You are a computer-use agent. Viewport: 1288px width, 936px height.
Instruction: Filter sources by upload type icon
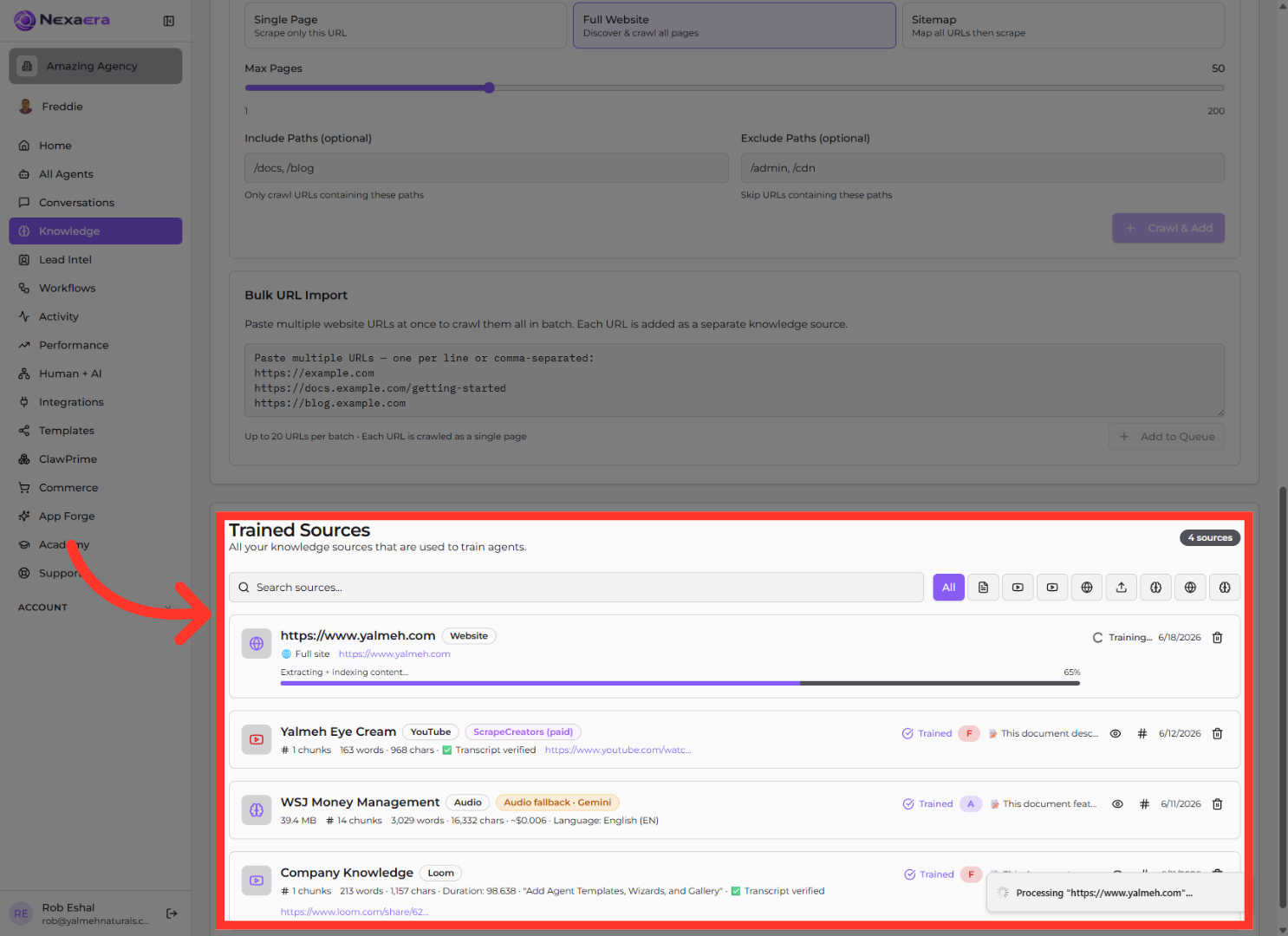point(1122,588)
